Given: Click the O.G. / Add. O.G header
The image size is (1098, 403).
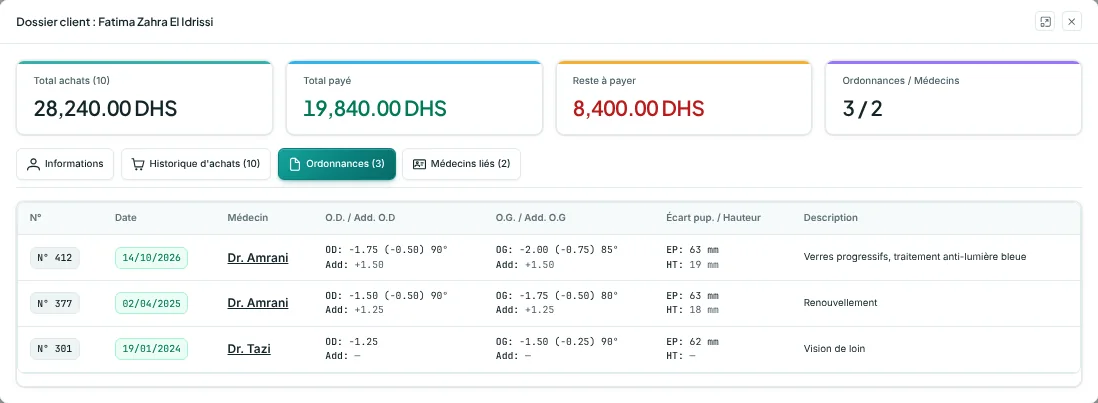Looking at the screenshot, I should (531, 218).
